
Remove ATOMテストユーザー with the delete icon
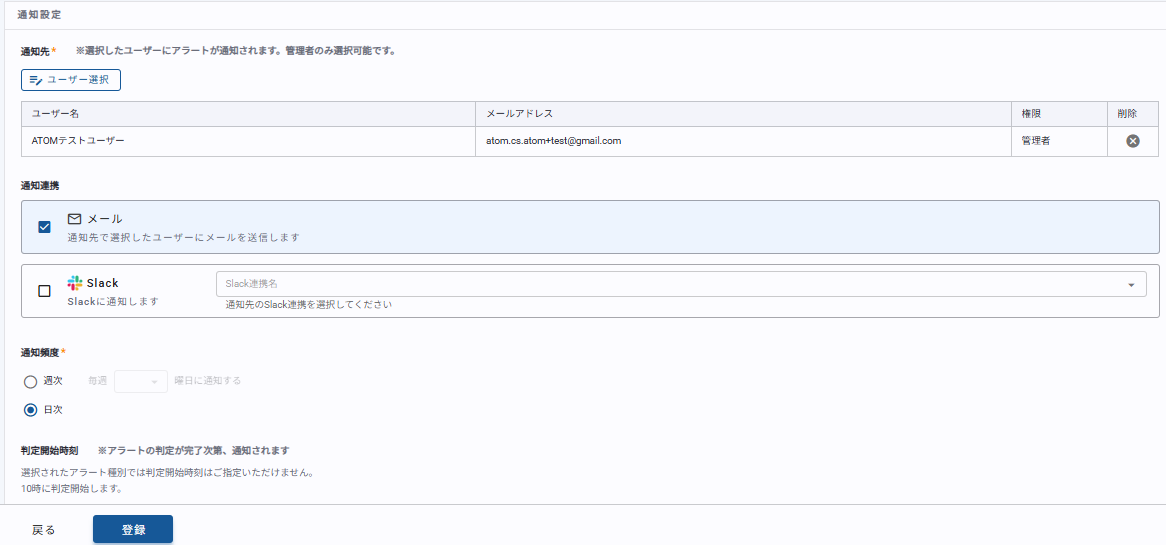1132,141
